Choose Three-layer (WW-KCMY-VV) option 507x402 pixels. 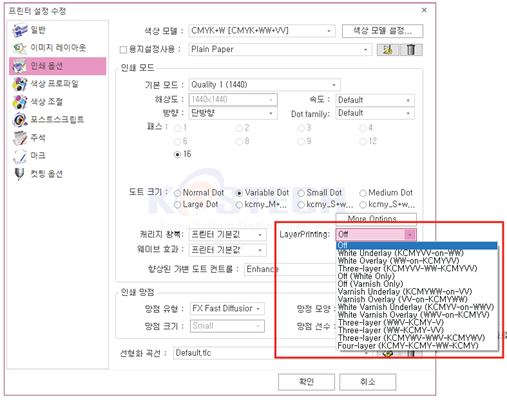(417, 330)
